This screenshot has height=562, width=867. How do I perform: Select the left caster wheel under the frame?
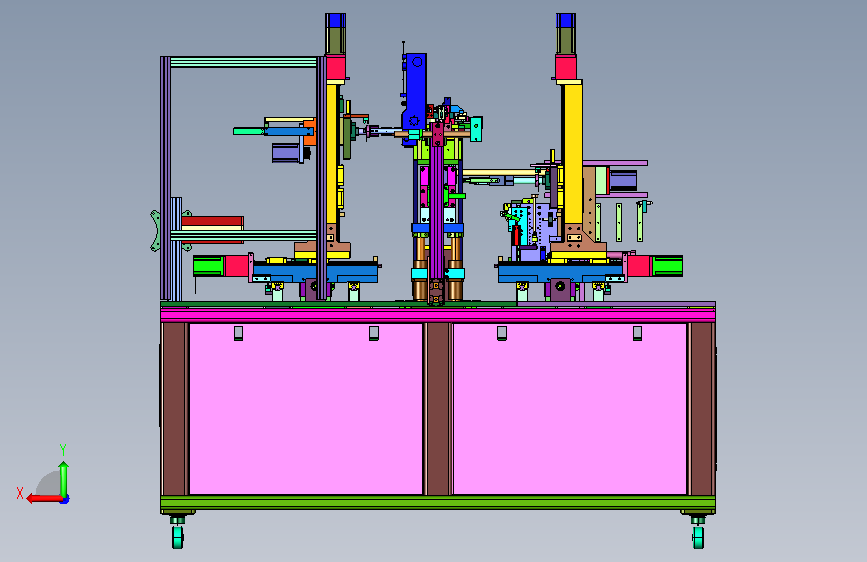coord(177,537)
